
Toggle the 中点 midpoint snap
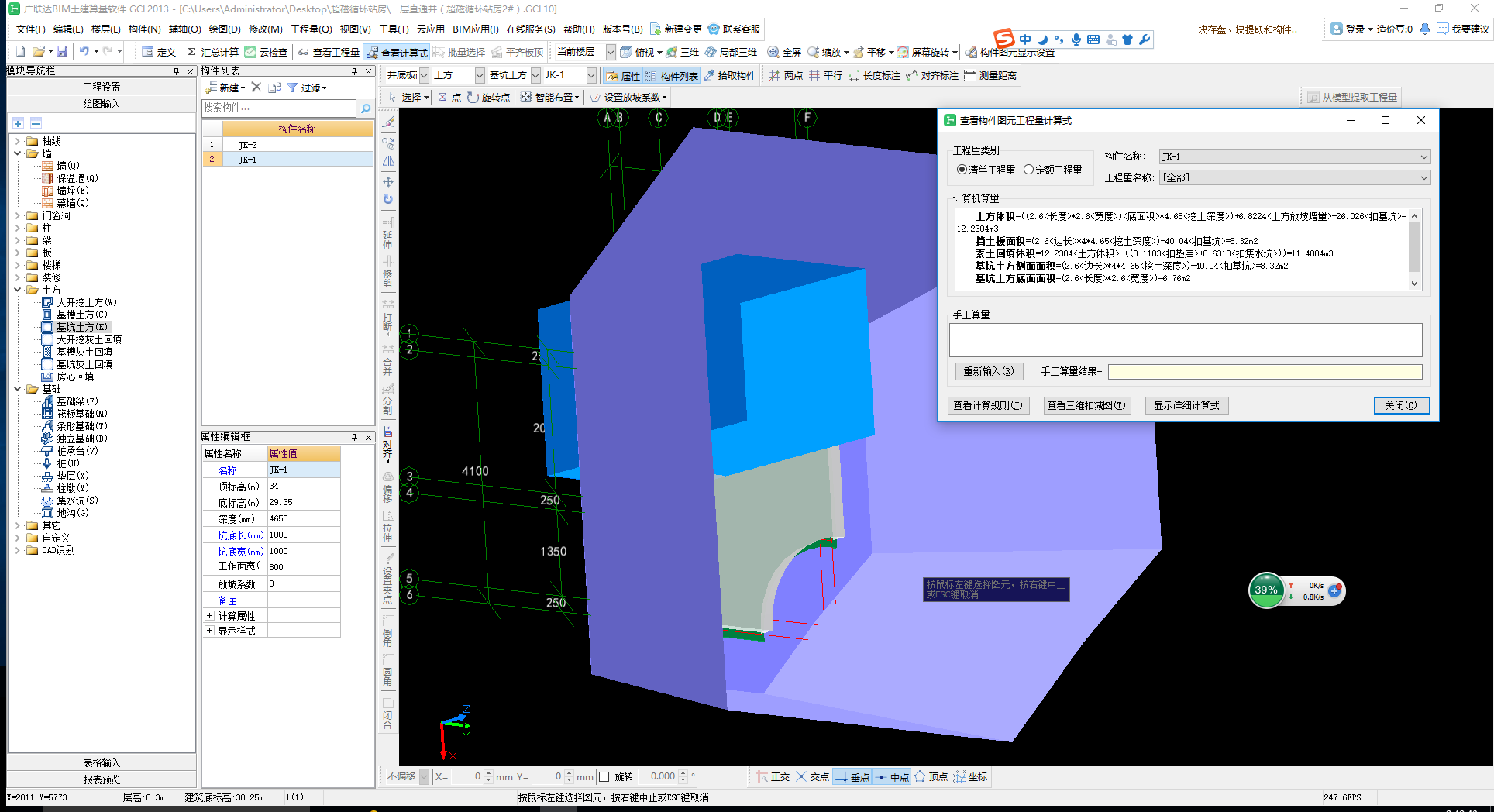pyautogui.click(x=892, y=776)
